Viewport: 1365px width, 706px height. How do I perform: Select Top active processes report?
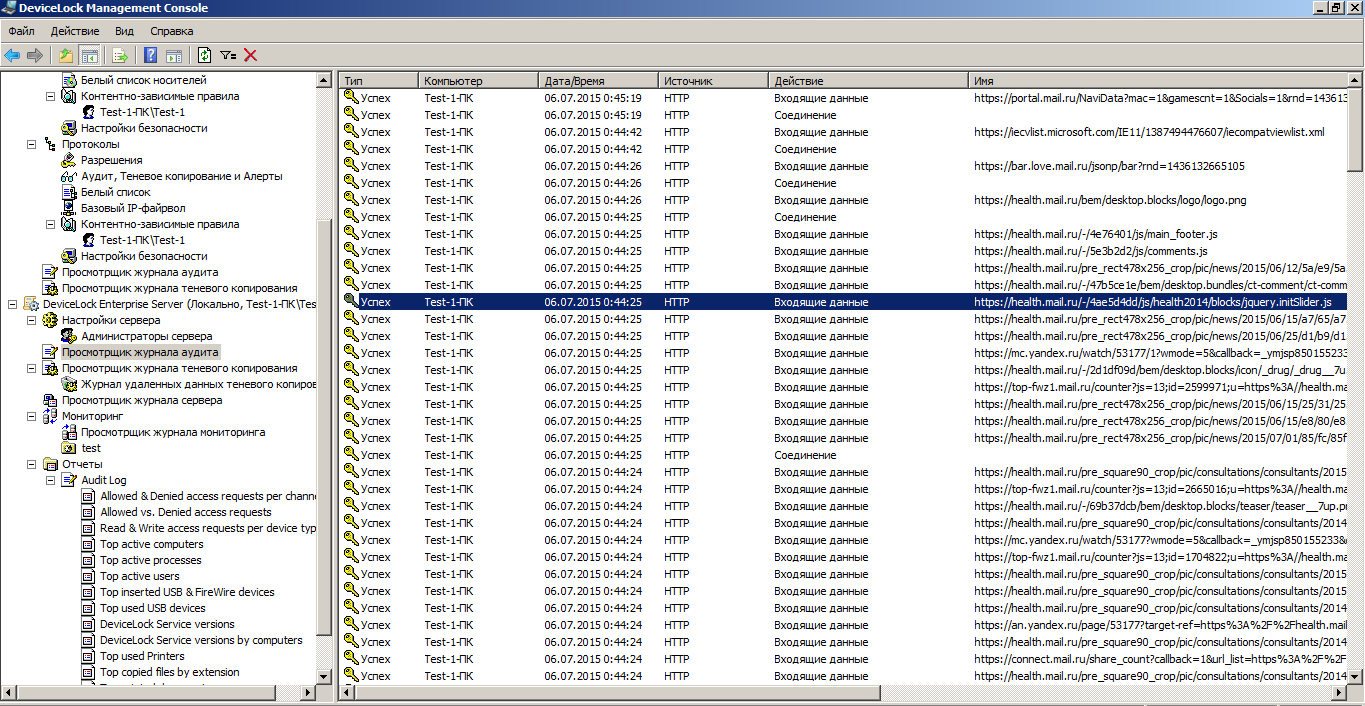pos(150,560)
